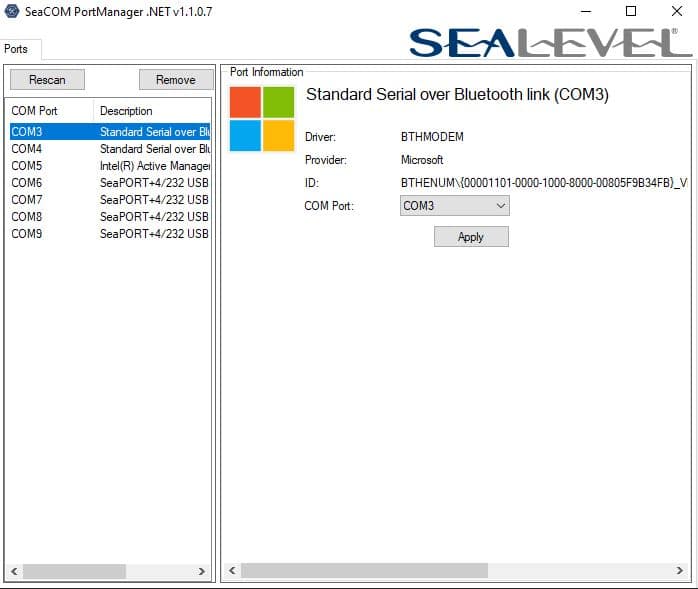This screenshot has width=698, height=589.
Task: Click Port Information horizontal scrollbar thumb
Action: pos(365,570)
